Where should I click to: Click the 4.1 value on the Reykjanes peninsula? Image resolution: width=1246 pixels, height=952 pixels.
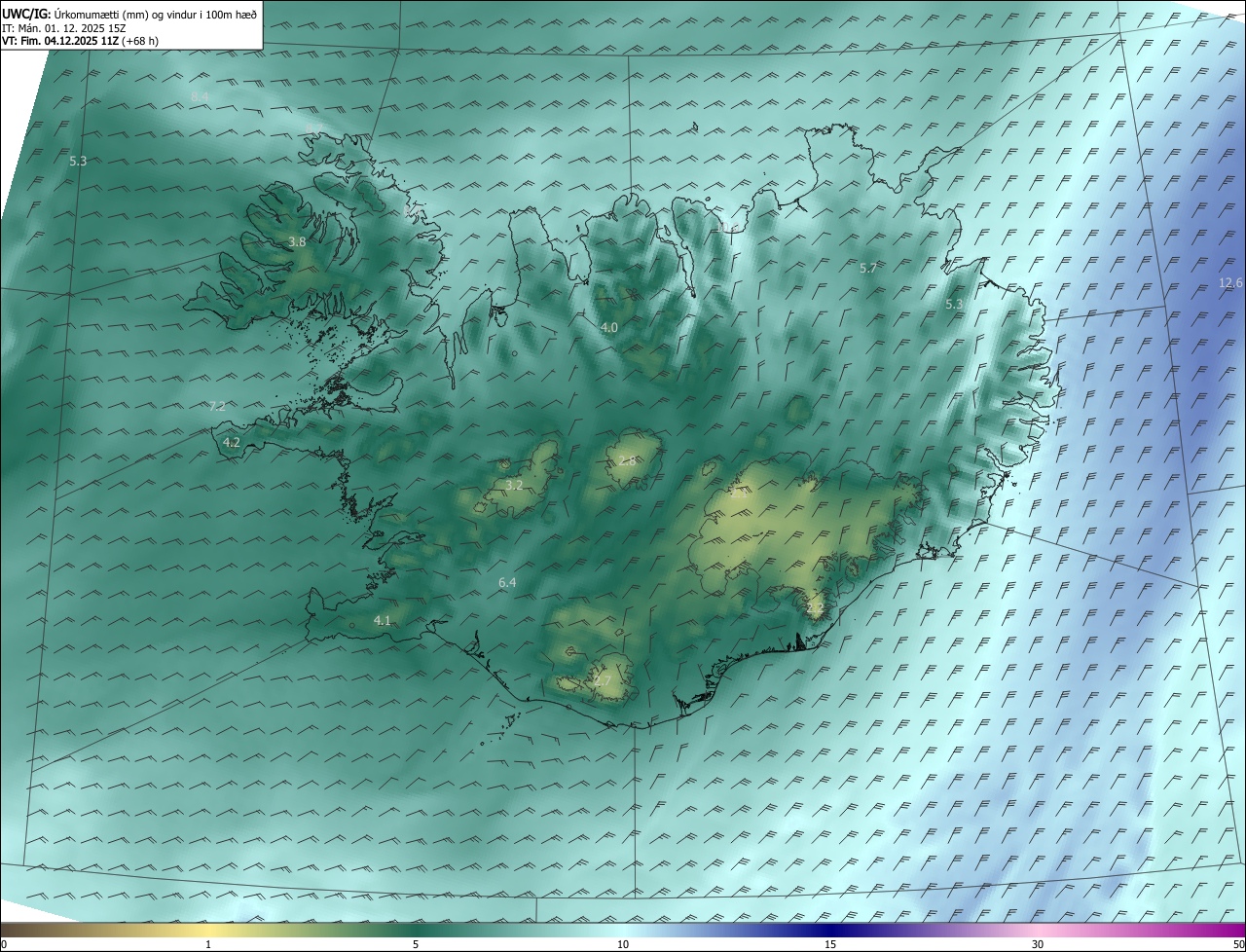coord(382,621)
